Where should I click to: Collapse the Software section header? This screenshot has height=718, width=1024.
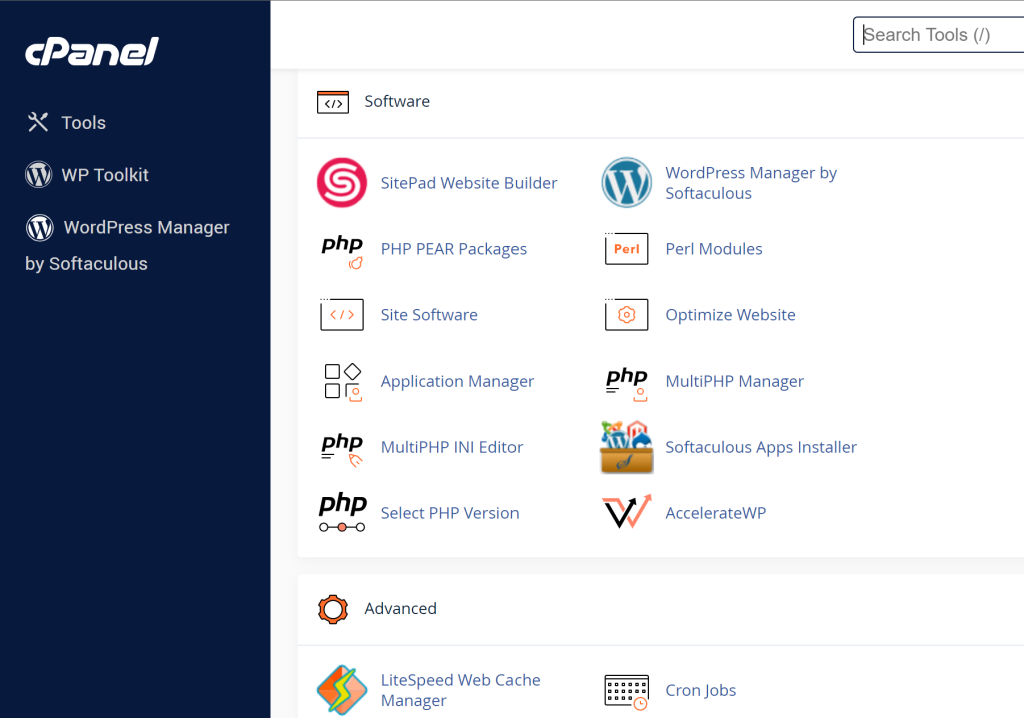(661, 102)
